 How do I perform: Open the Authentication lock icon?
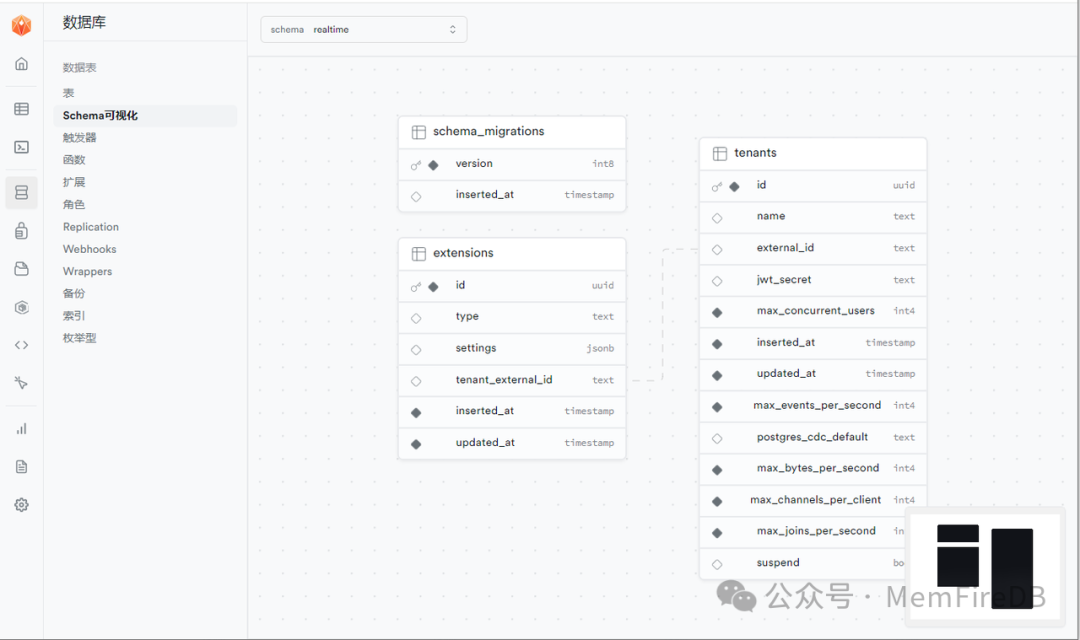pyautogui.click(x=21, y=232)
